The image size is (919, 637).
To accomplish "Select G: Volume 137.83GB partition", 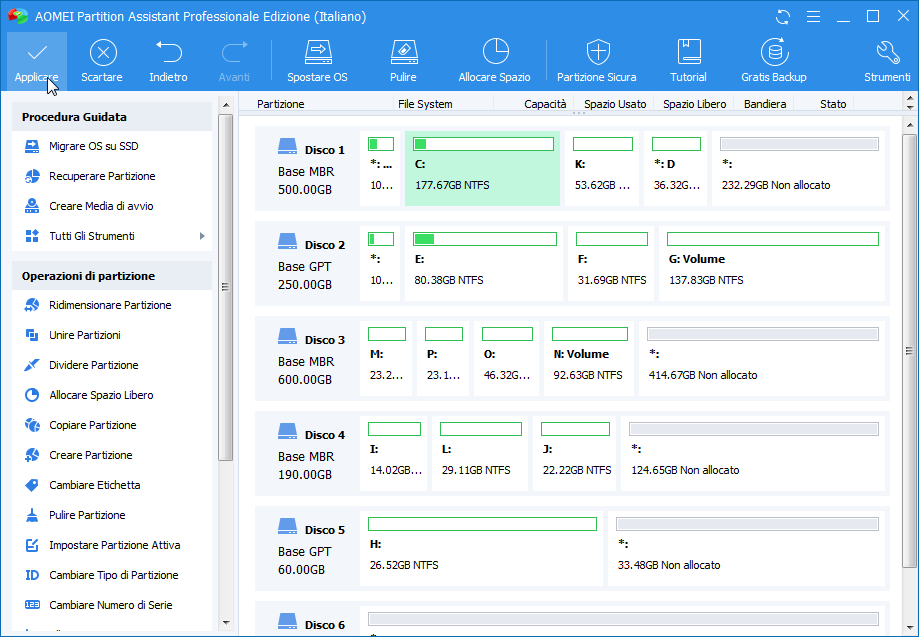I will pyautogui.click(x=772, y=264).
